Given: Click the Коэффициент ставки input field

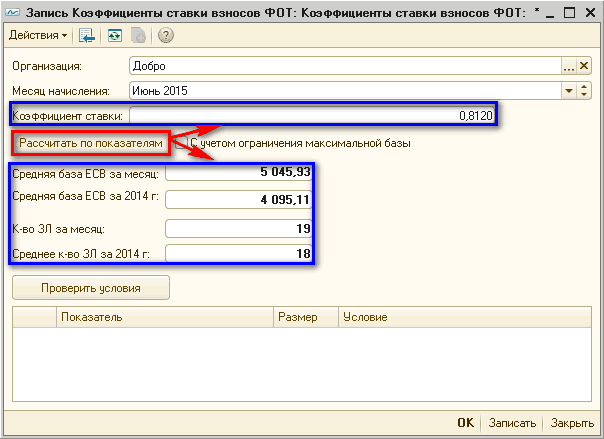Looking at the screenshot, I should tap(312, 115).
